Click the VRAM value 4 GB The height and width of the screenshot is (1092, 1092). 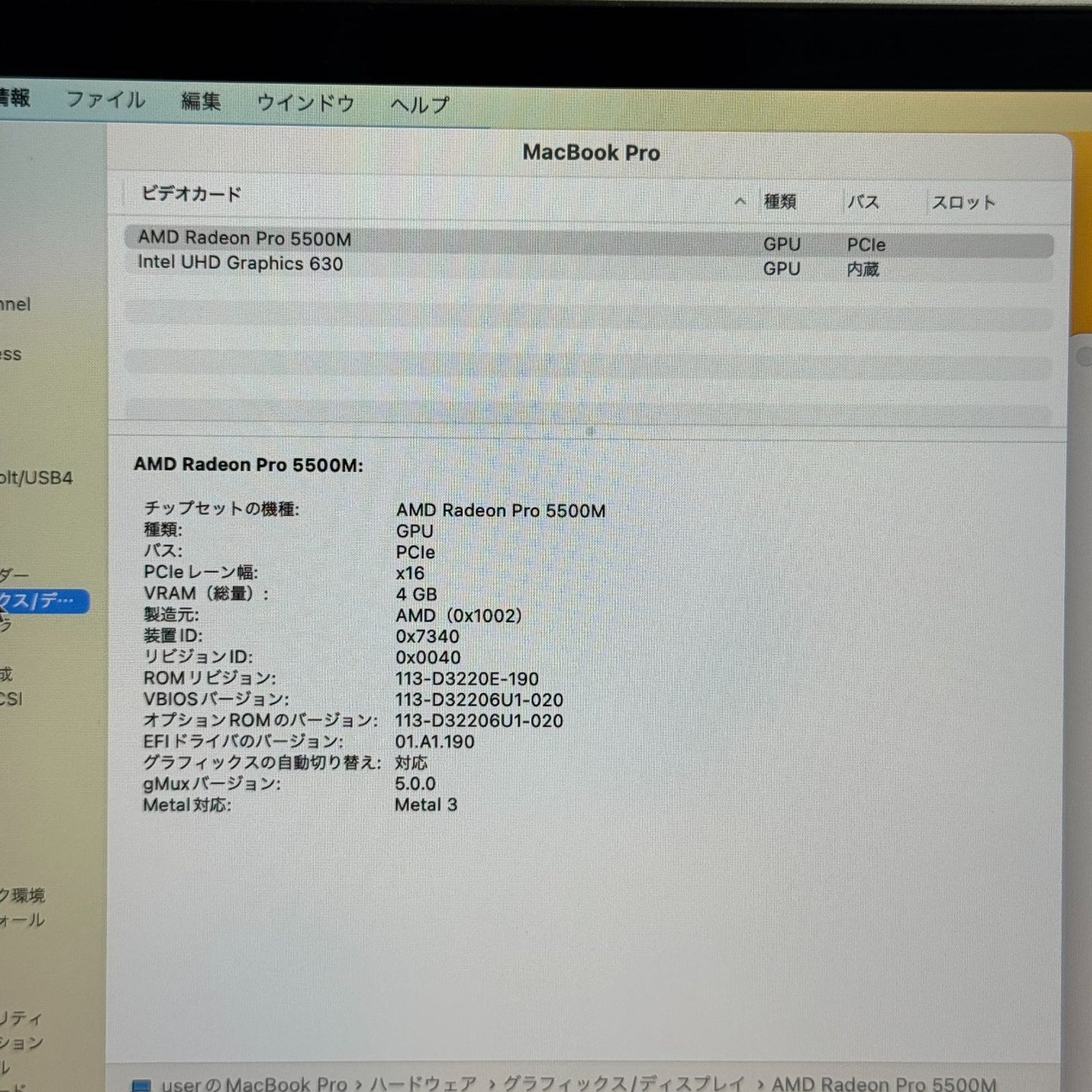click(x=416, y=595)
